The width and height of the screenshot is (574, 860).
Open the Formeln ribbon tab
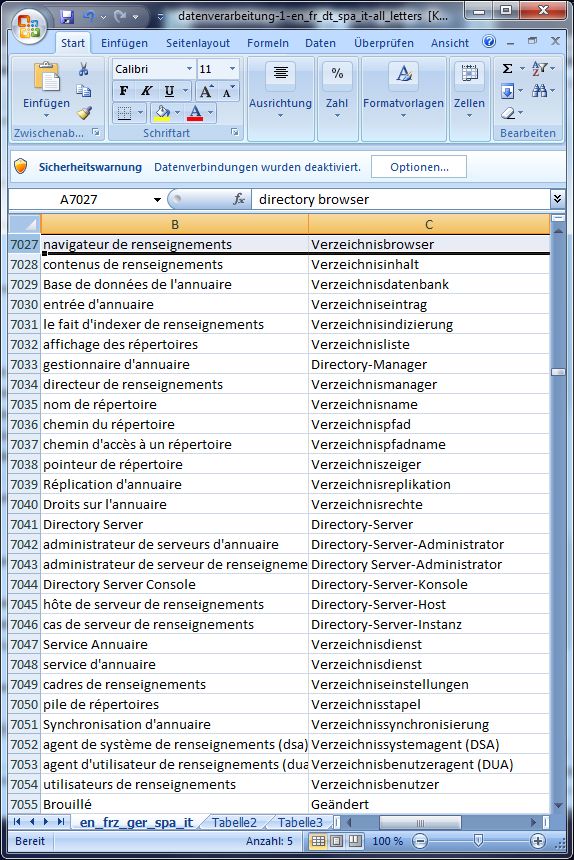coord(268,43)
